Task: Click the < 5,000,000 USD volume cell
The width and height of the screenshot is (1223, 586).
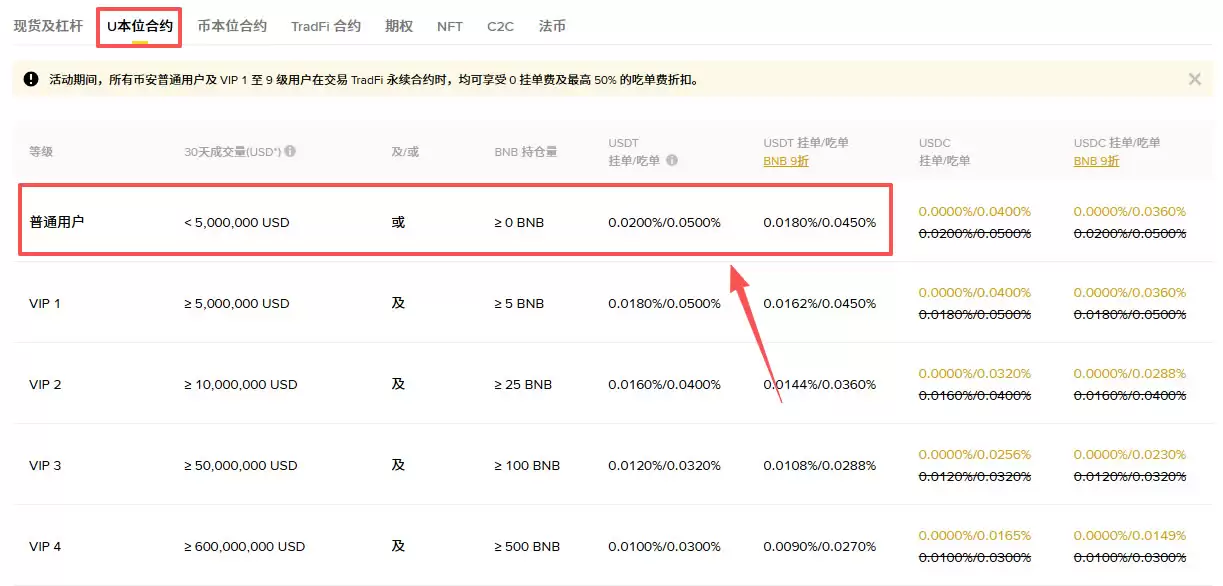Action: point(237,222)
